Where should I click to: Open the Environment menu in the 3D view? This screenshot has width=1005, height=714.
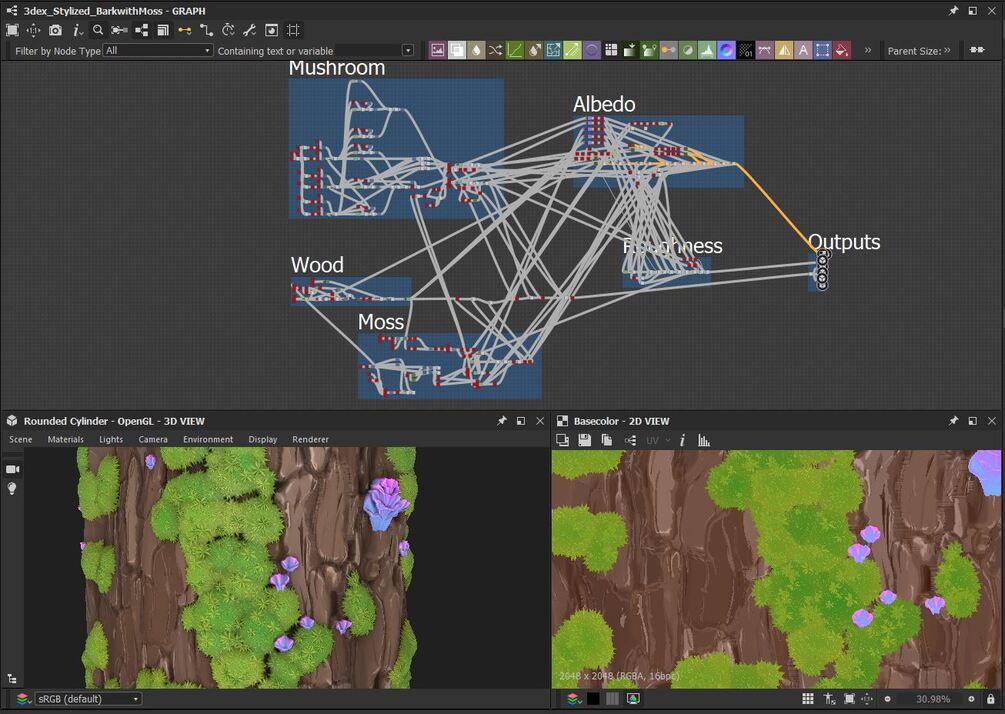(208, 439)
